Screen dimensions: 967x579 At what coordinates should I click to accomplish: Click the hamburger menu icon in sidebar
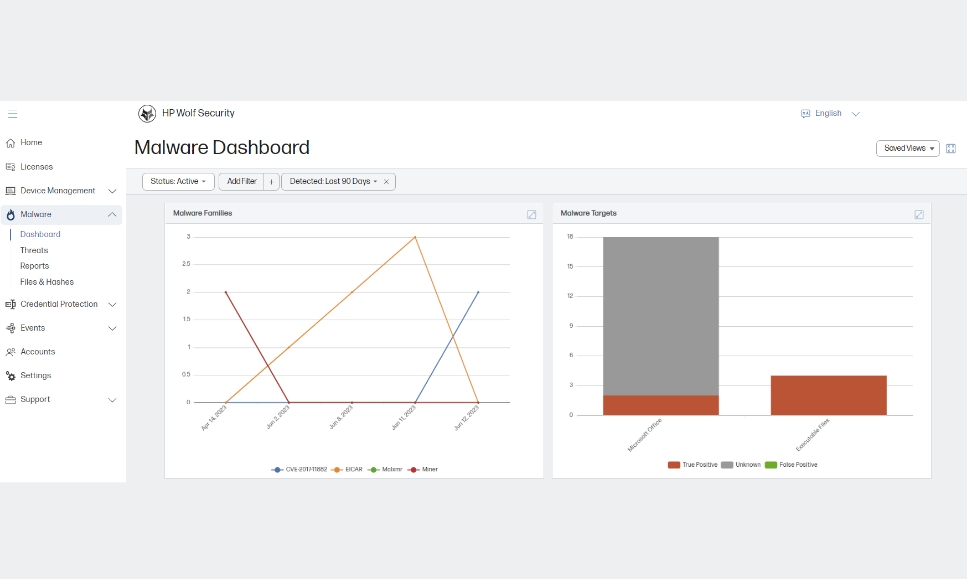(12, 115)
